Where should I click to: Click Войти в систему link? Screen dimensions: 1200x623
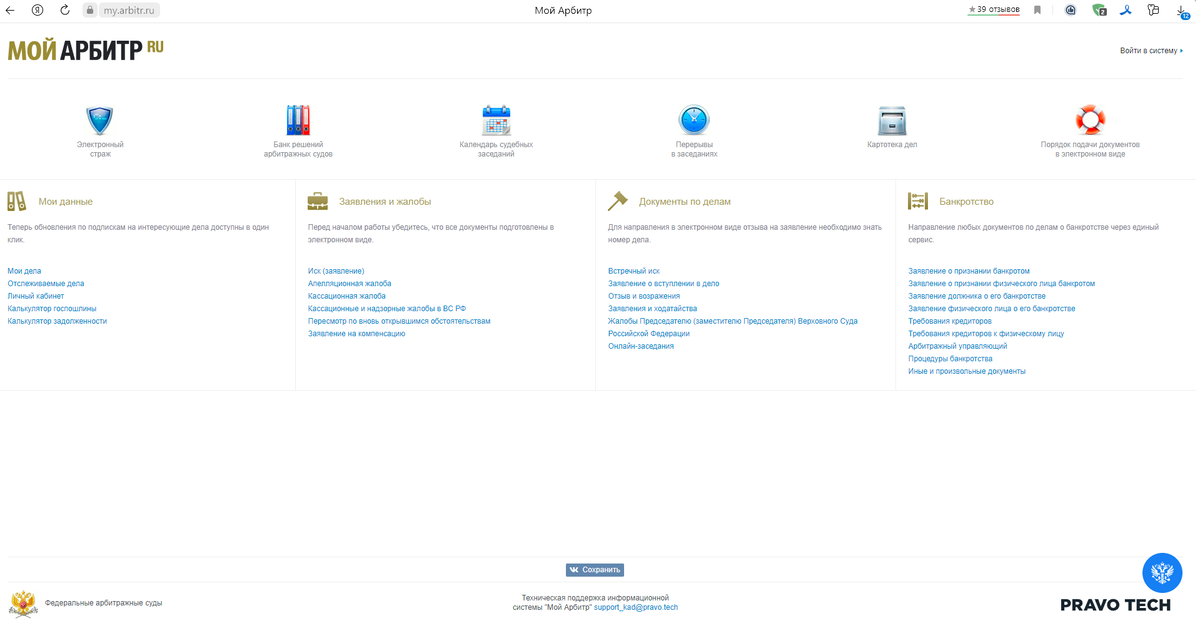pos(1151,50)
